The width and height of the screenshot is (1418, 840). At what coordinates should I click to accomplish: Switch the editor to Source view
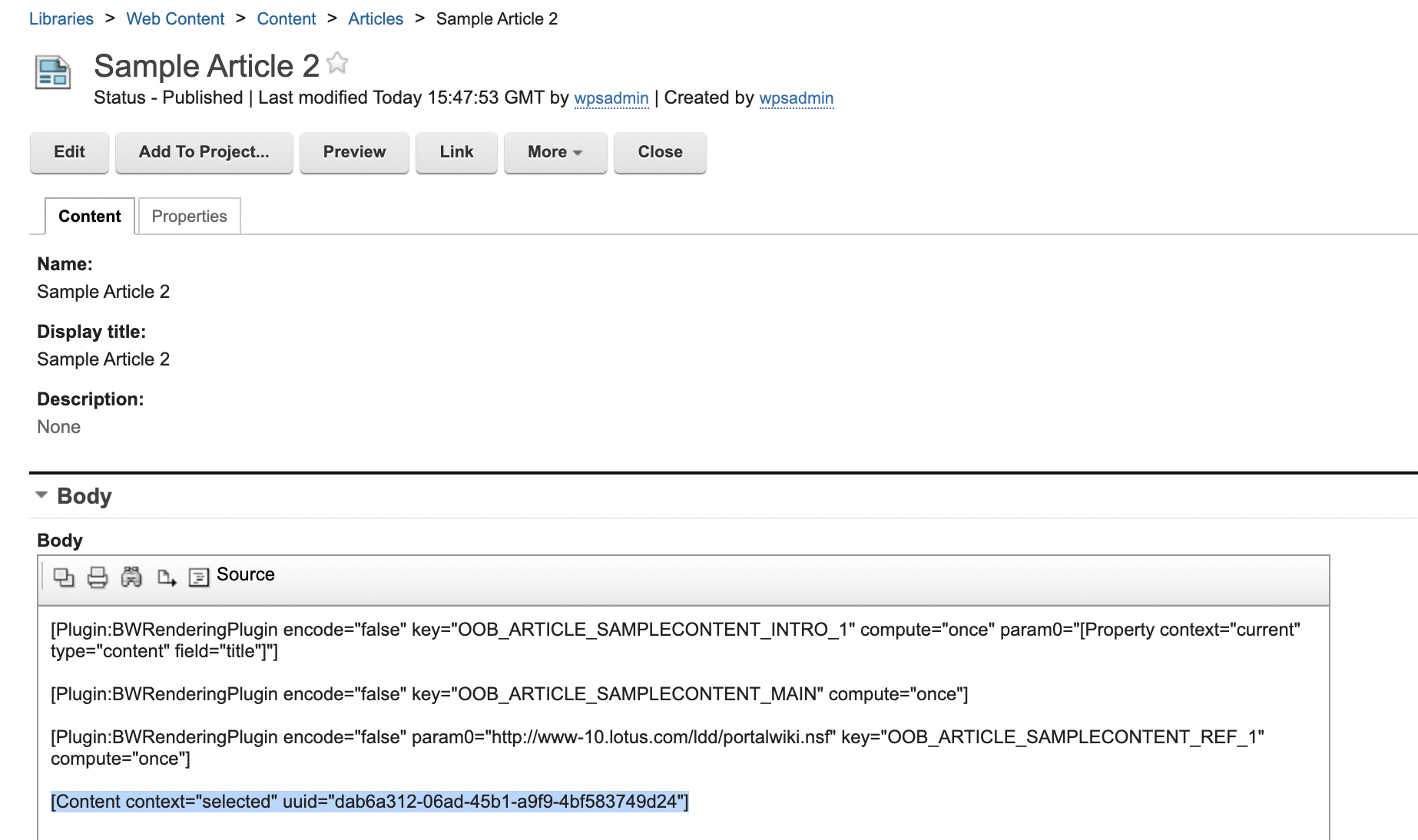pos(245,574)
